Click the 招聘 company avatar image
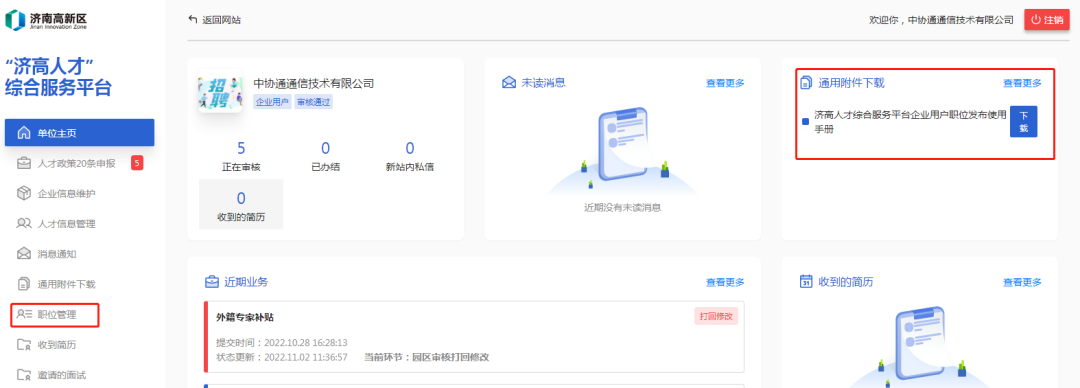Screen dimensions: 1080x388 (220, 92)
